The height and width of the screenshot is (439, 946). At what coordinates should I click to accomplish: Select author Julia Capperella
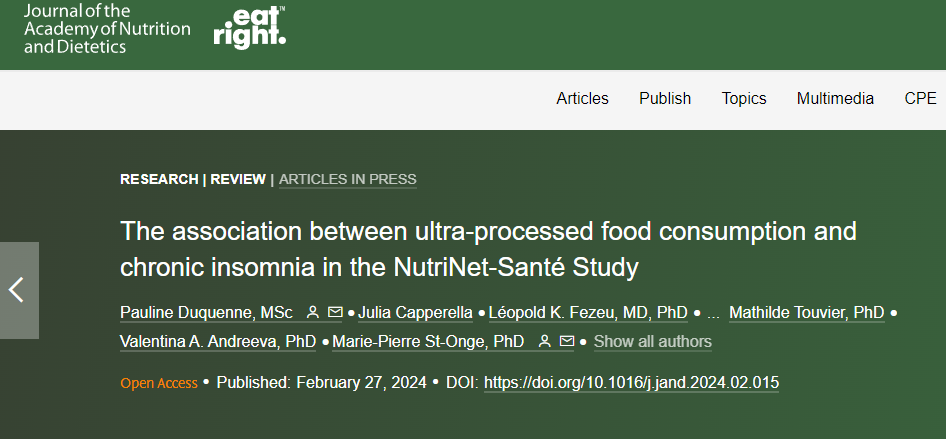(x=415, y=312)
